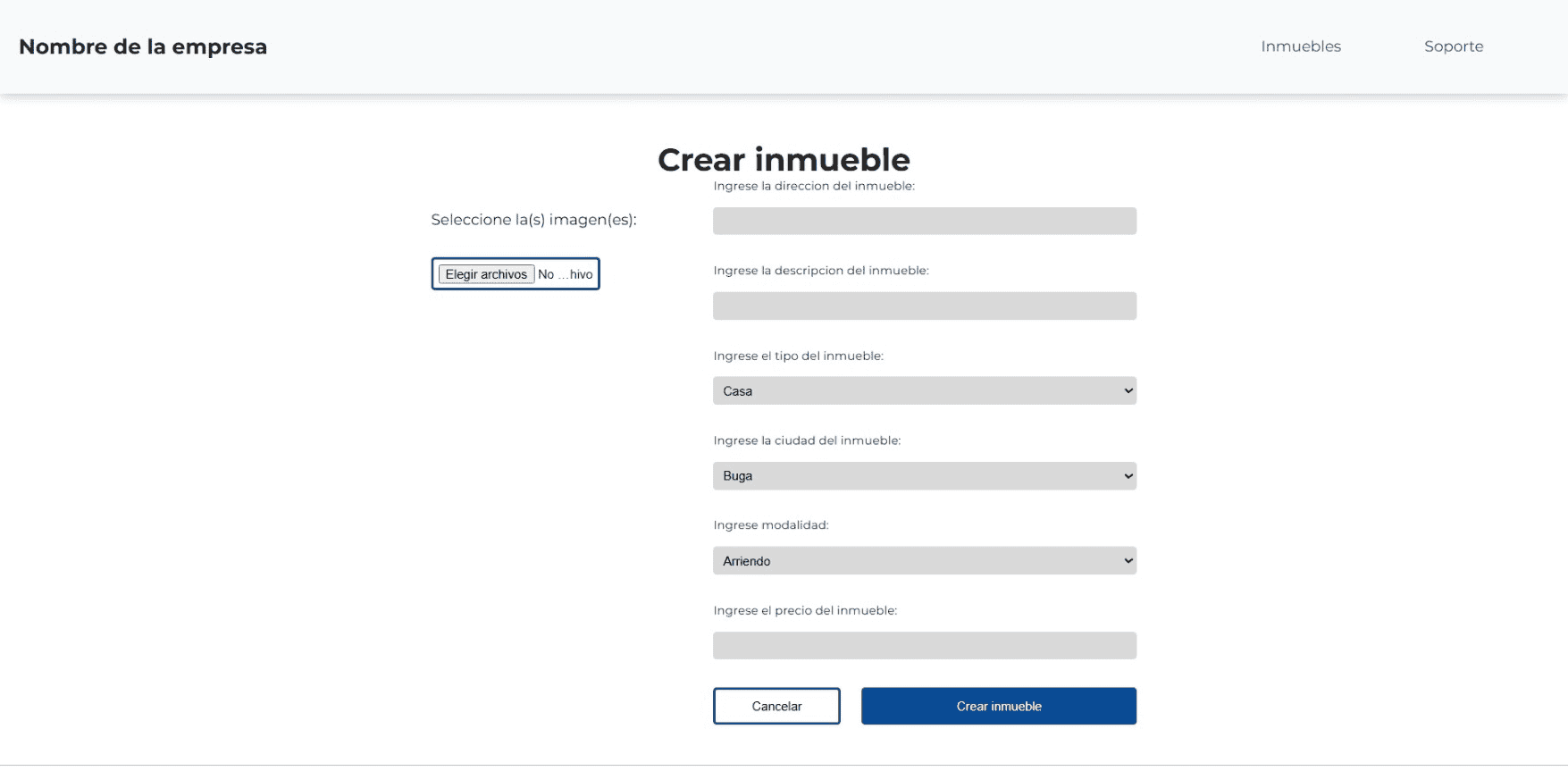Click the Ingrese la ciudad del inmueble label
This screenshot has width=1568, height=771.
(807, 440)
